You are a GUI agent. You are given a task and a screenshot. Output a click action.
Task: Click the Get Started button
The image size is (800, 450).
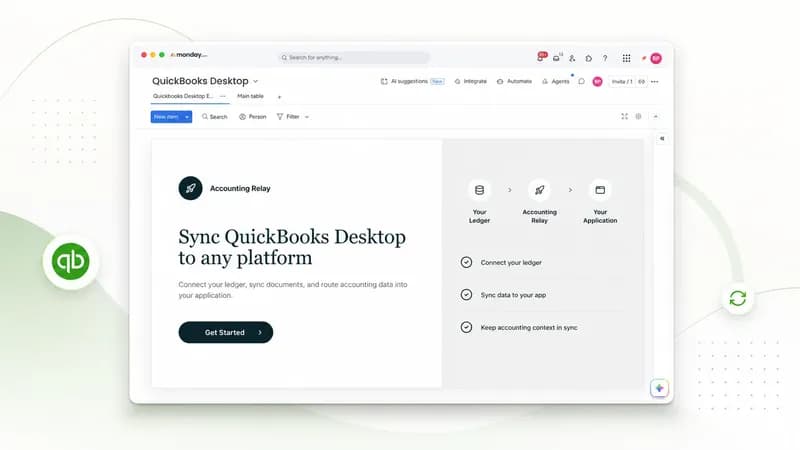pos(226,332)
